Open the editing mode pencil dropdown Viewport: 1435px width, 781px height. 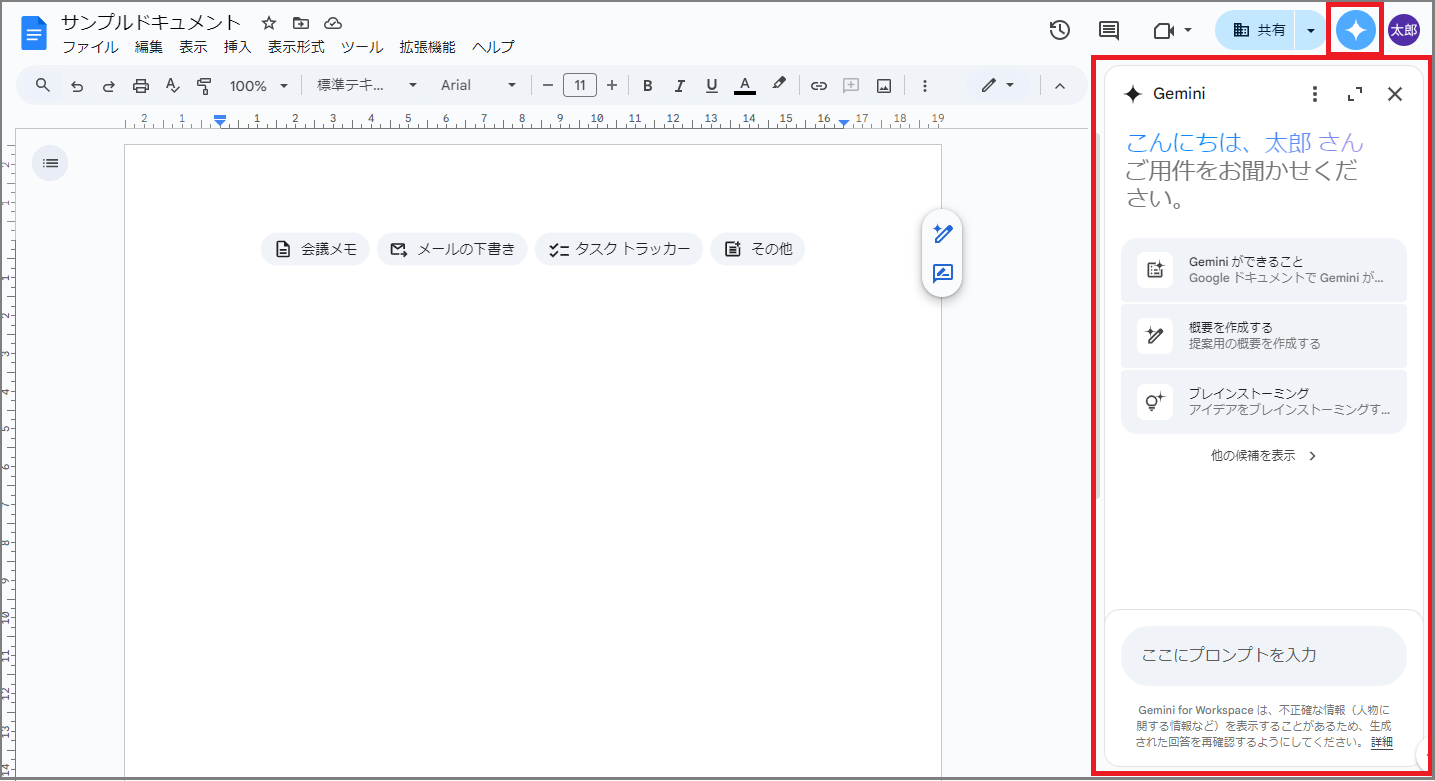coord(997,86)
